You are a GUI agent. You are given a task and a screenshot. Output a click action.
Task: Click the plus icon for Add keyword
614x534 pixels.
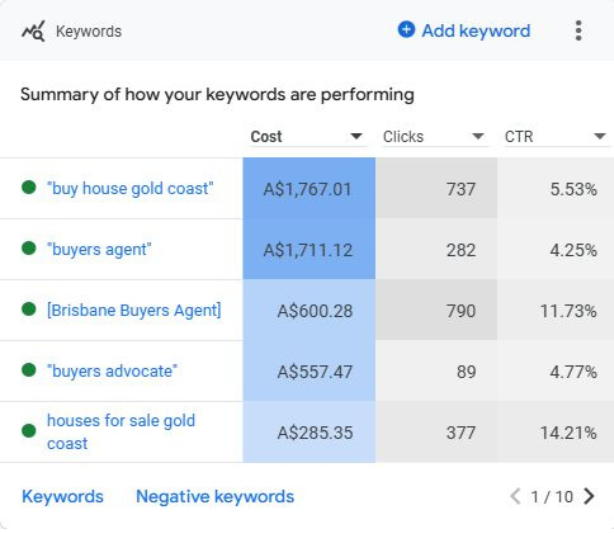click(406, 30)
